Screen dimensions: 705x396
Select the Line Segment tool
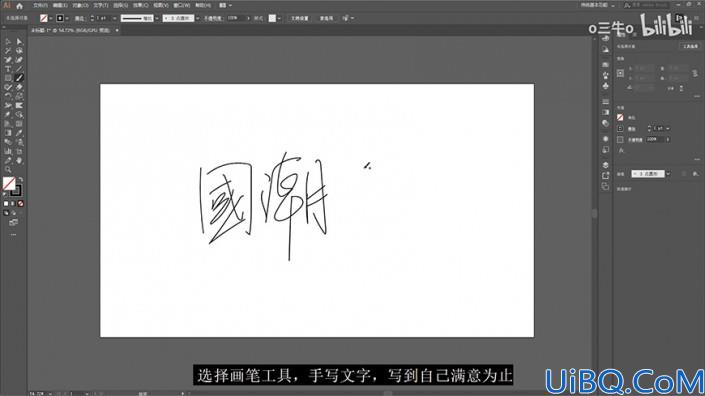pos(19,69)
